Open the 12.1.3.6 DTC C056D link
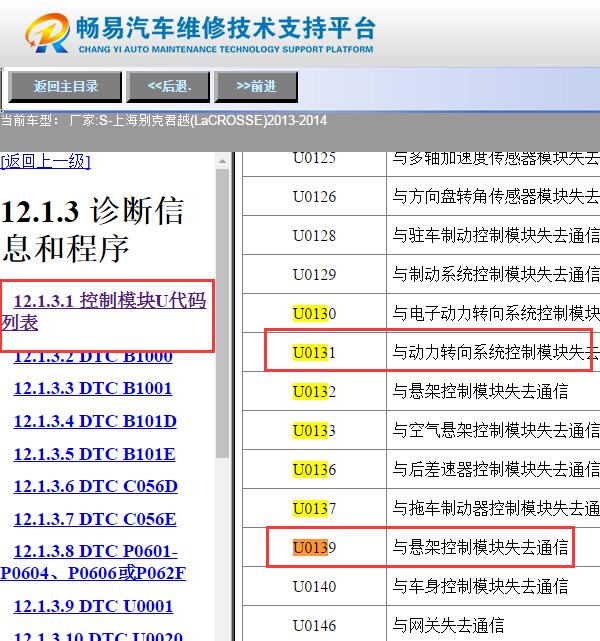Screen dimensions: 600x641 pyautogui.click(x=96, y=486)
